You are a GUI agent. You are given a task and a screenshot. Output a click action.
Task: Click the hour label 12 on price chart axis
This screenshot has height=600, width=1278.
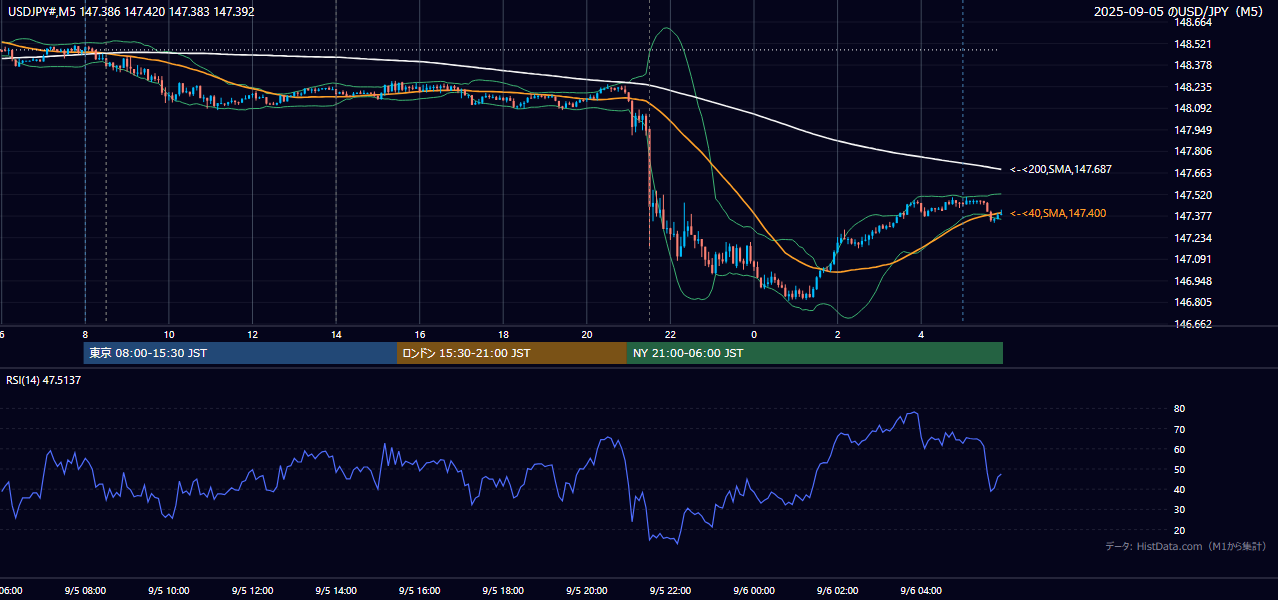tap(252, 334)
